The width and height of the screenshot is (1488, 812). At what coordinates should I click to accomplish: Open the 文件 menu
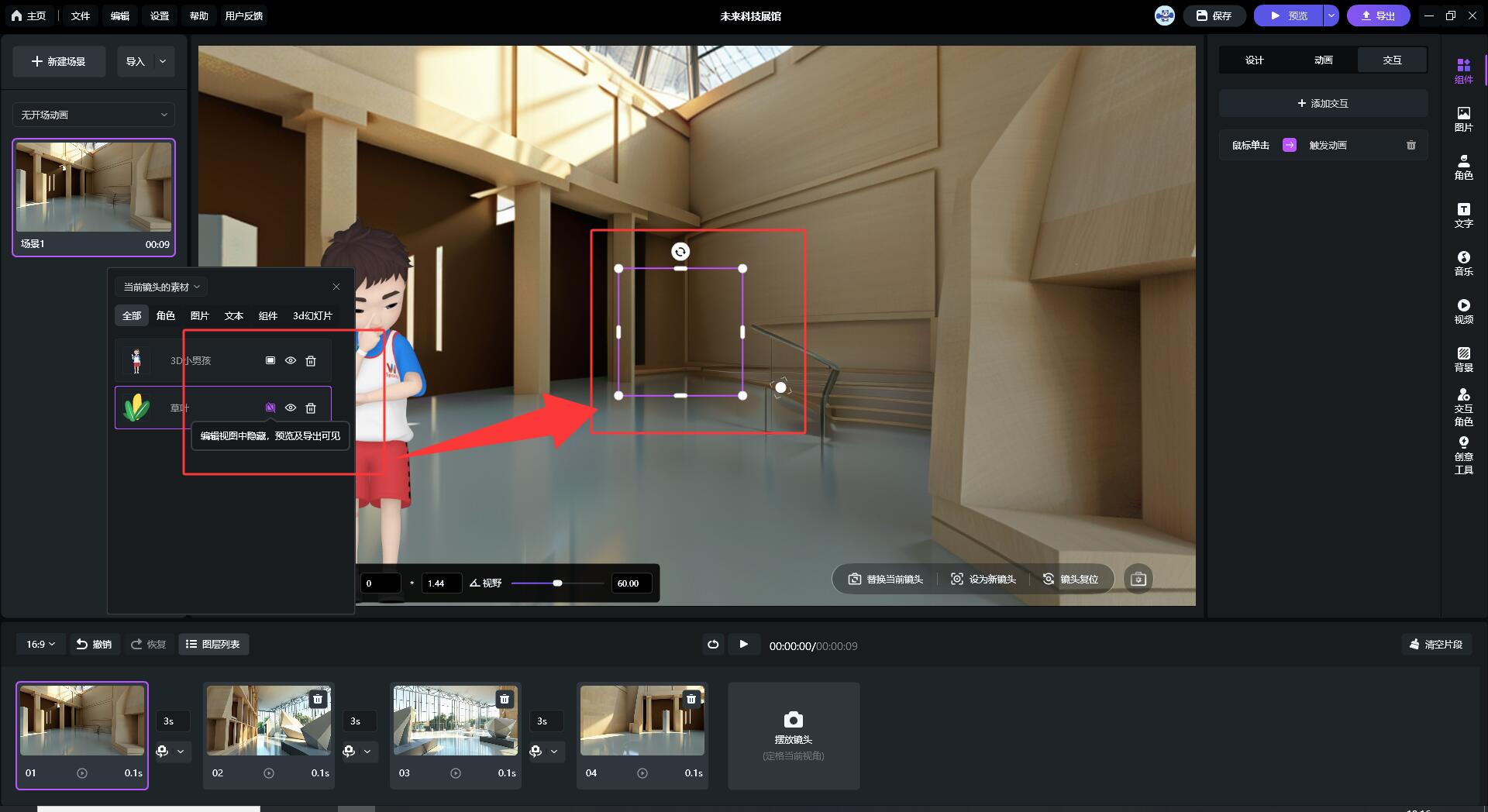81,15
